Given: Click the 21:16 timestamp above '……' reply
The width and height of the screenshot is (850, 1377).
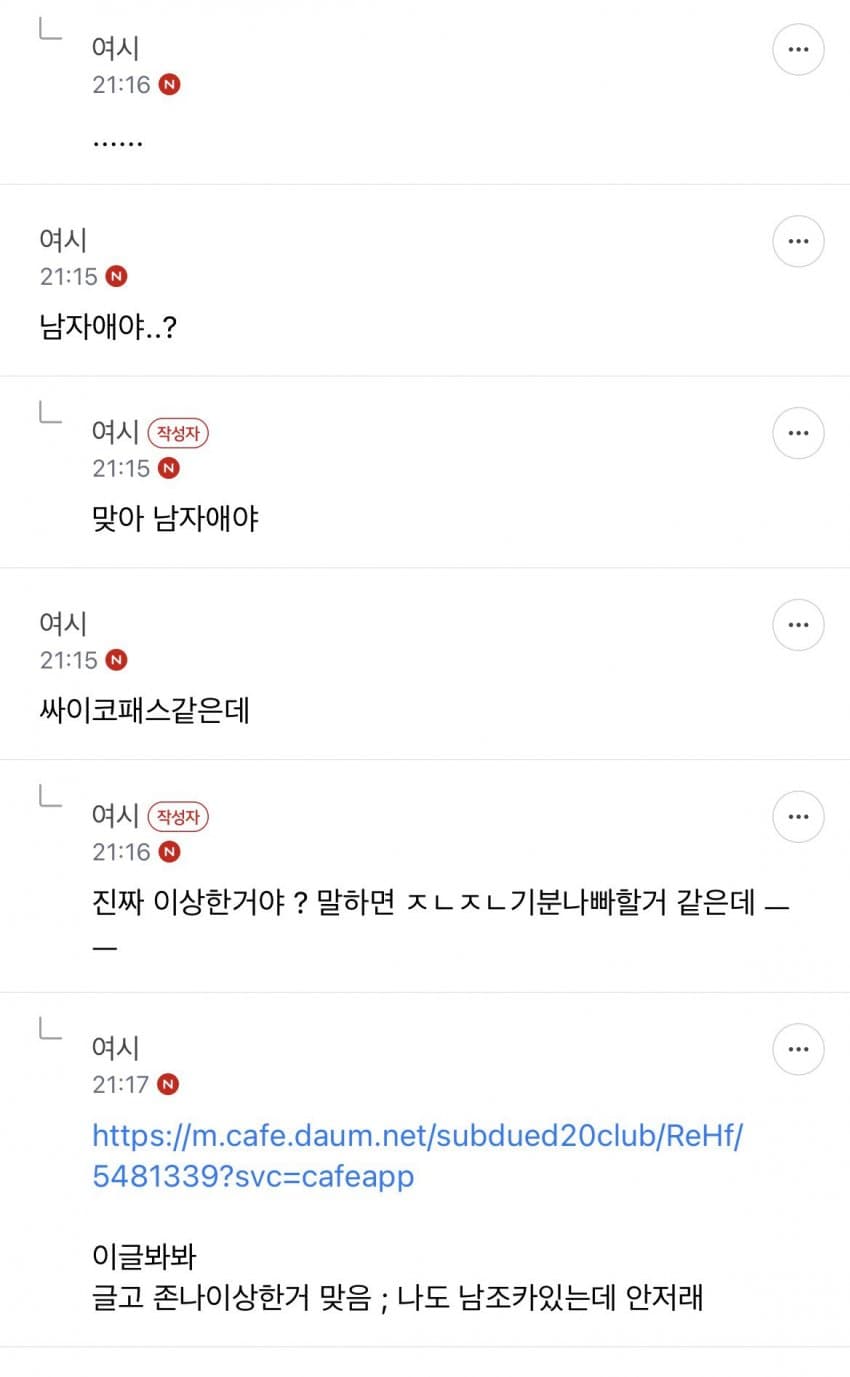Looking at the screenshot, I should pos(121,84).
